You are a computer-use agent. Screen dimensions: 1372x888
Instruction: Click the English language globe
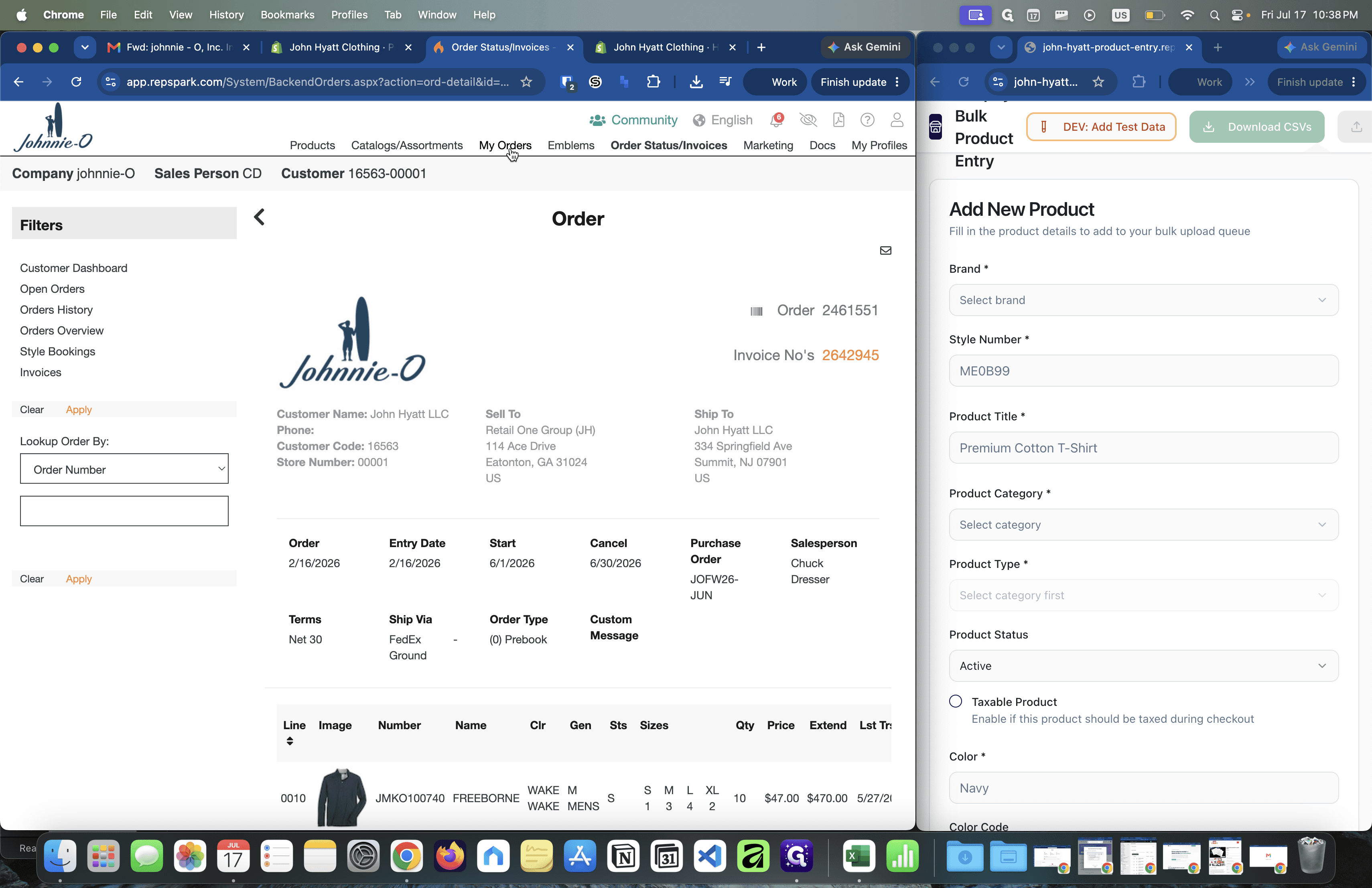pos(699,120)
